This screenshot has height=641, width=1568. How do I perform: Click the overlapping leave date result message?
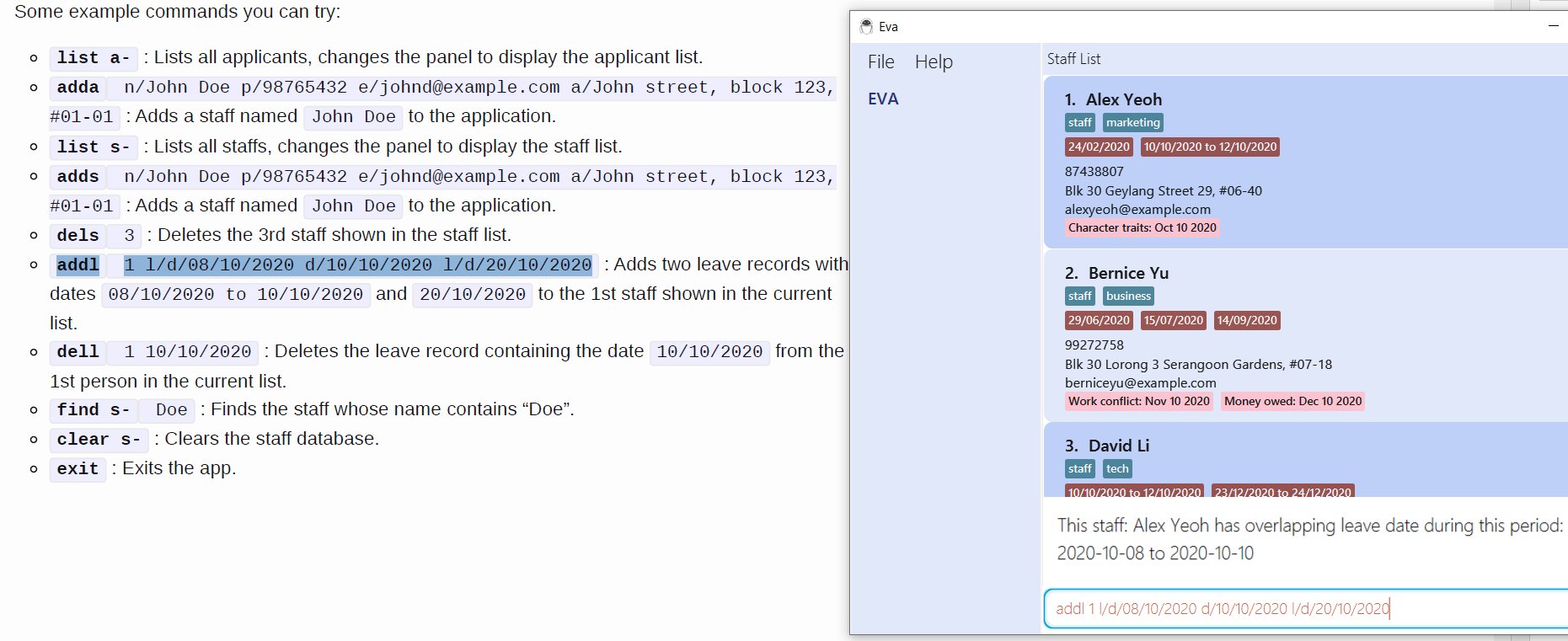1309,539
